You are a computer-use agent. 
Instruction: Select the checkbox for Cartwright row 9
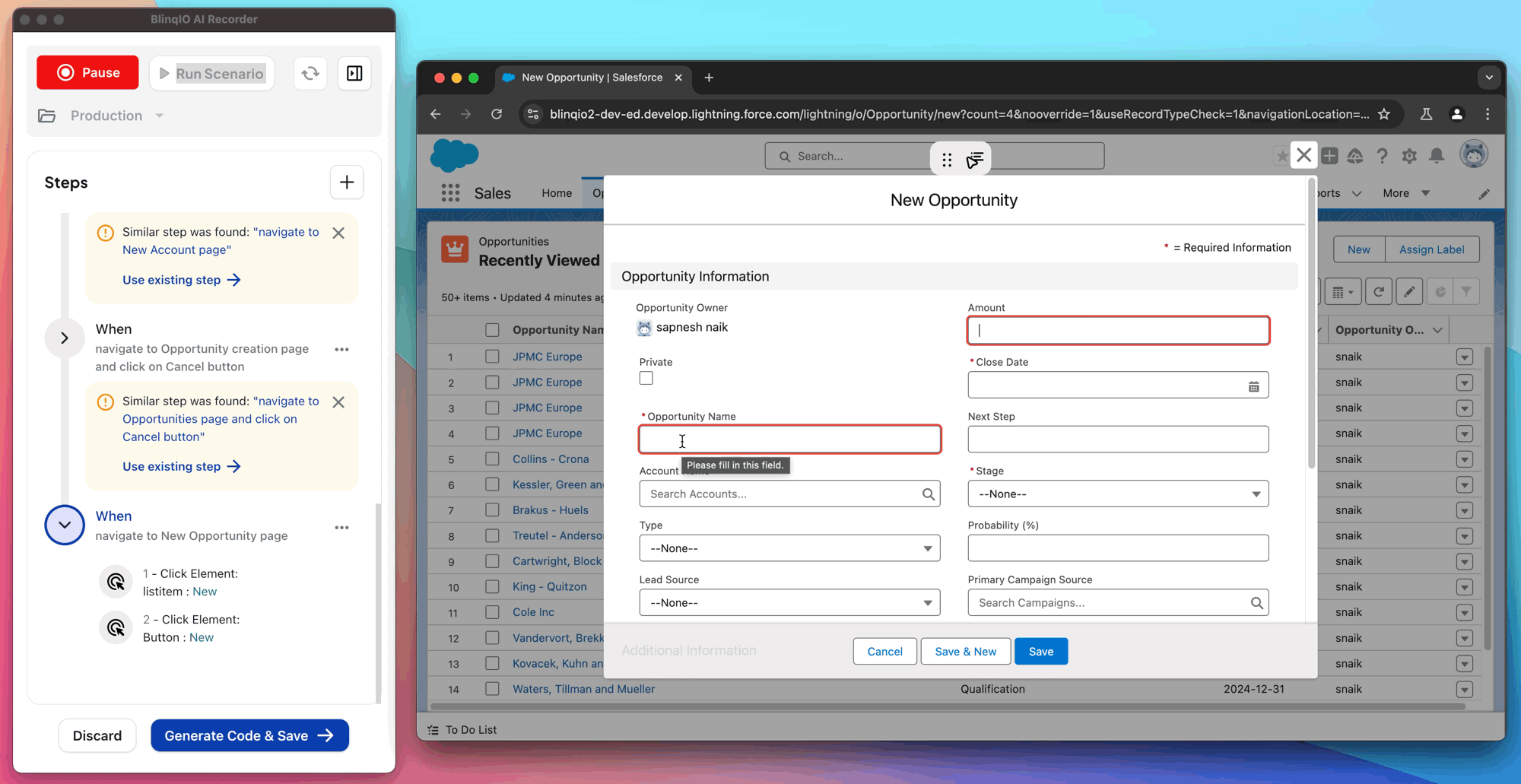(492, 561)
